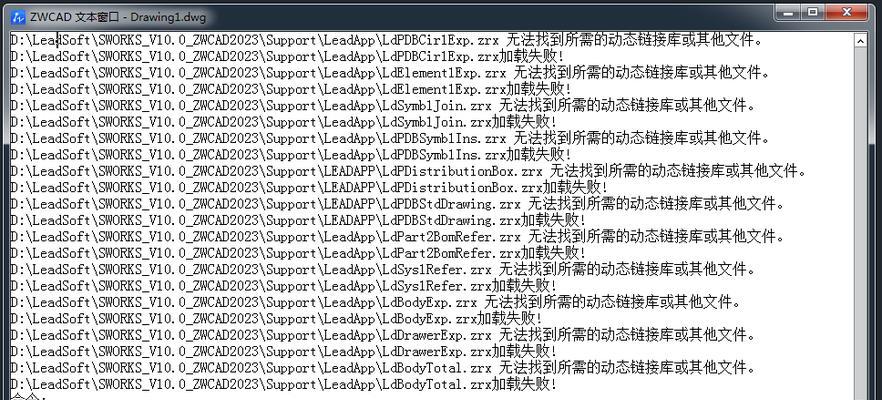Click the LdBodyTotal.zrx 加载失败 line
The width and height of the screenshot is (882, 400).
(284, 384)
